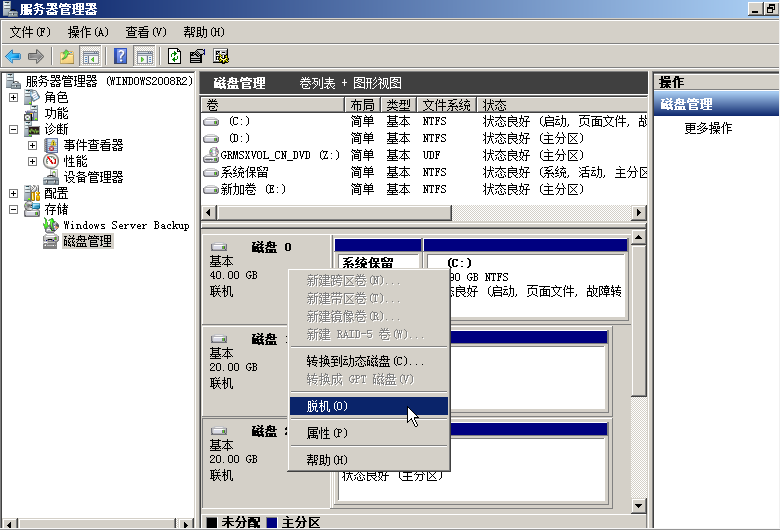Click volume list scroll right arrow

pos(639,212)
